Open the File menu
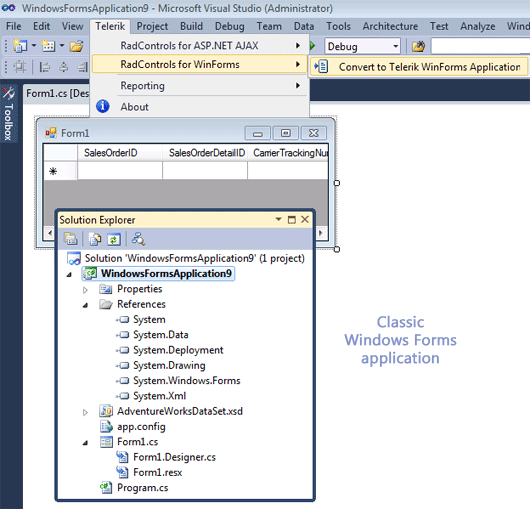 click(x=14, y=26)
